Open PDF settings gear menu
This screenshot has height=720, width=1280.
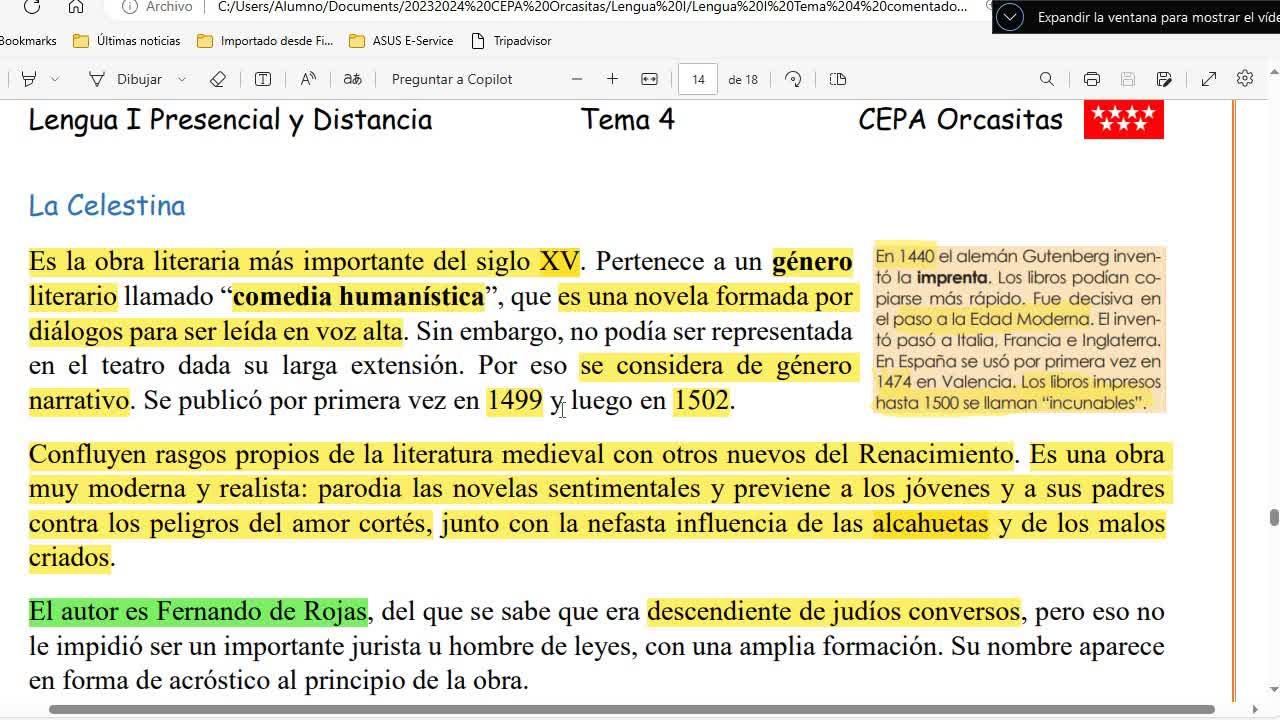pyautogui.click(x=1245, y=79)
